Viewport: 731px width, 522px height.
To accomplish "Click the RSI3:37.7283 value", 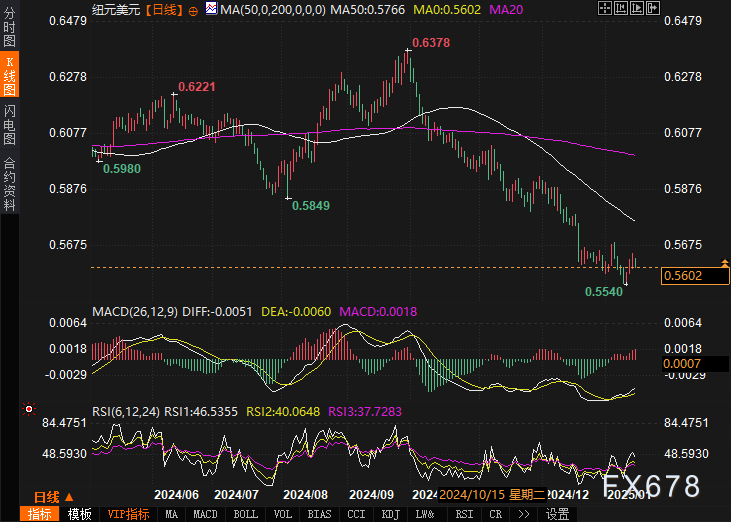I will click(365, 412).
